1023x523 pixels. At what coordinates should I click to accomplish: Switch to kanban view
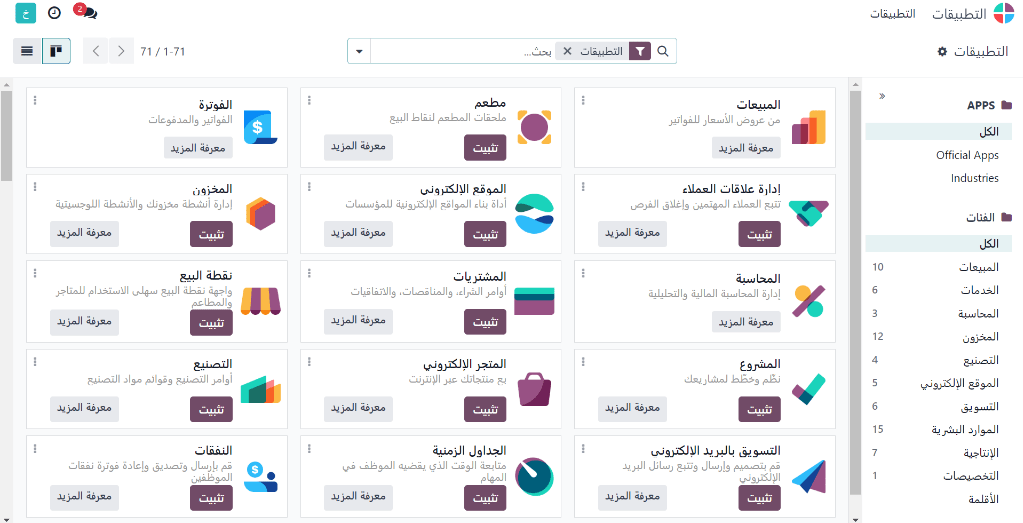tap(57, 51)
